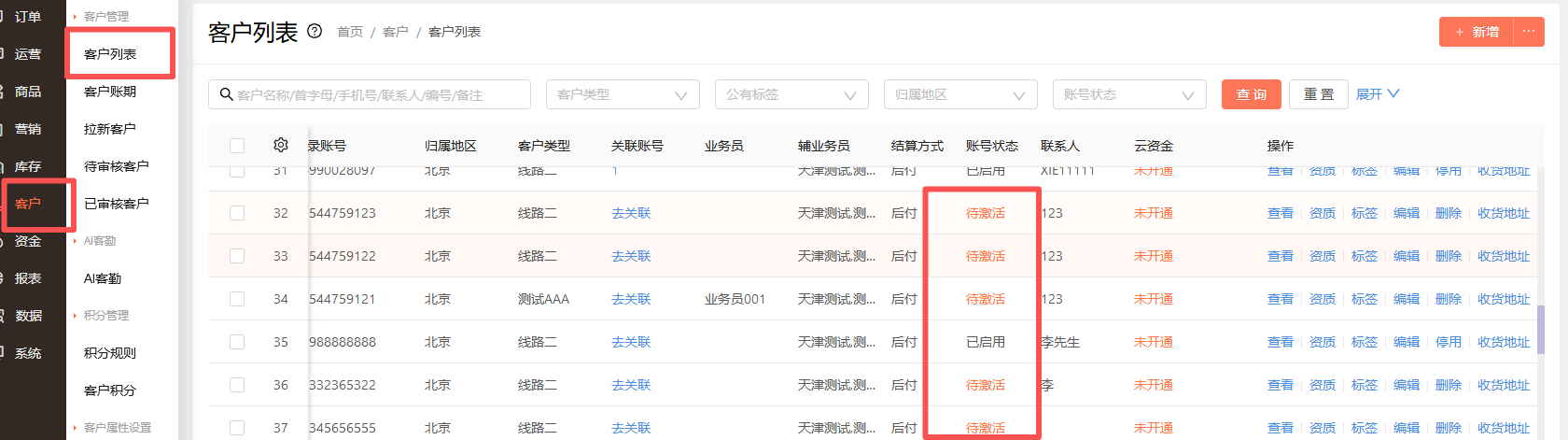Select checkbox for row 34
1568x440 pixels.
coord(237,299)
